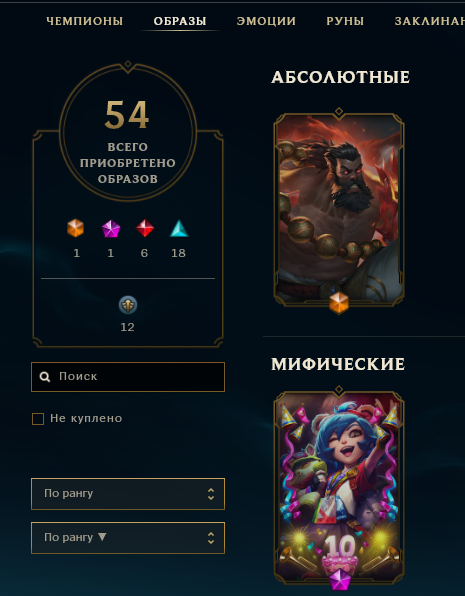Click the orange gem badge under the Ultimate skin card

pyautogui.click(x=339, y=303)
